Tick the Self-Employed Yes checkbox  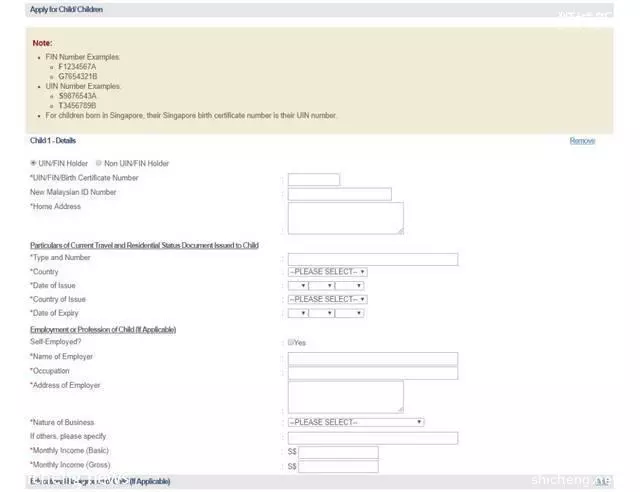coord(291,342)
